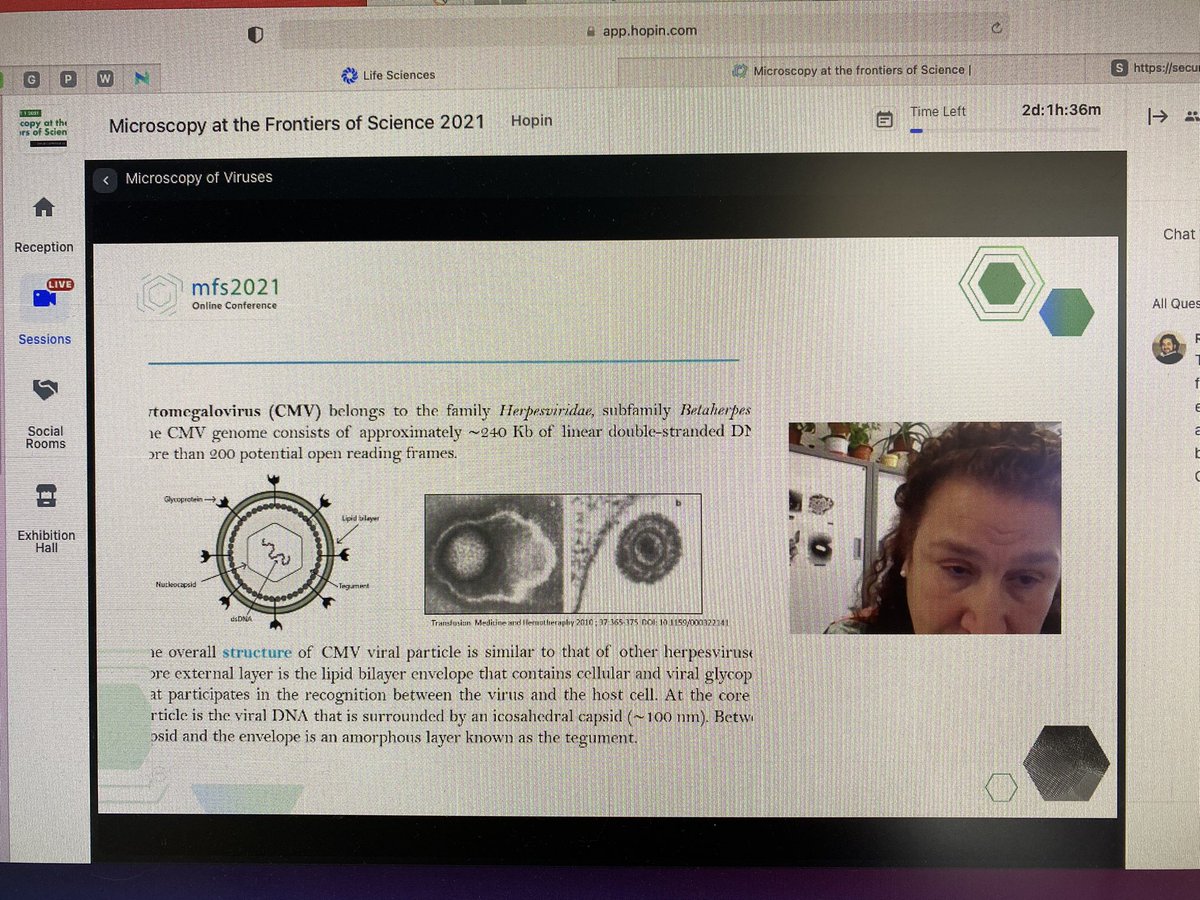Click the browser shield privacy icon

(x=255, y=34)
